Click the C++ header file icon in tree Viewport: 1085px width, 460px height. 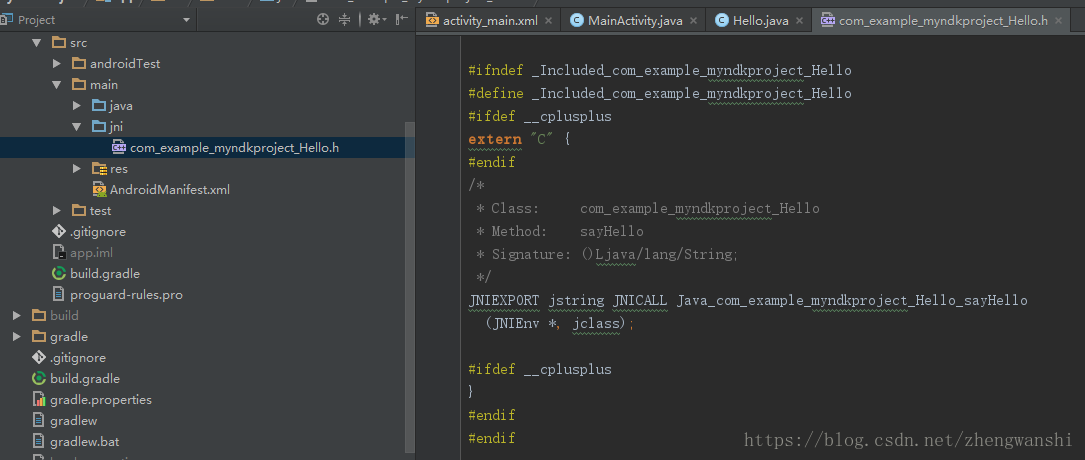(119, 147)
